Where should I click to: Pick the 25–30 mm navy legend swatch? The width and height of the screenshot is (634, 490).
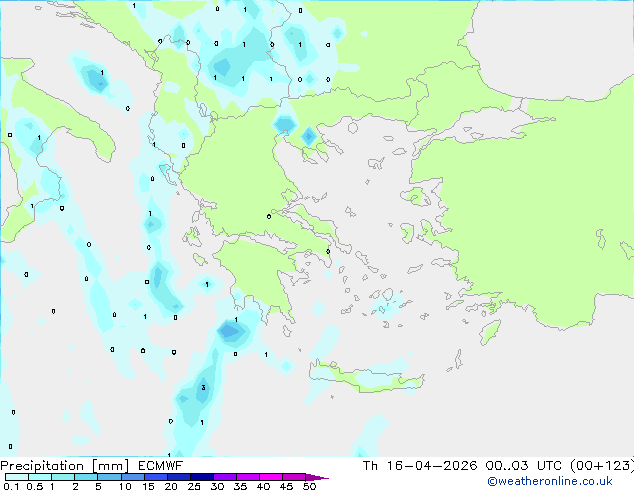coord(201,477)
